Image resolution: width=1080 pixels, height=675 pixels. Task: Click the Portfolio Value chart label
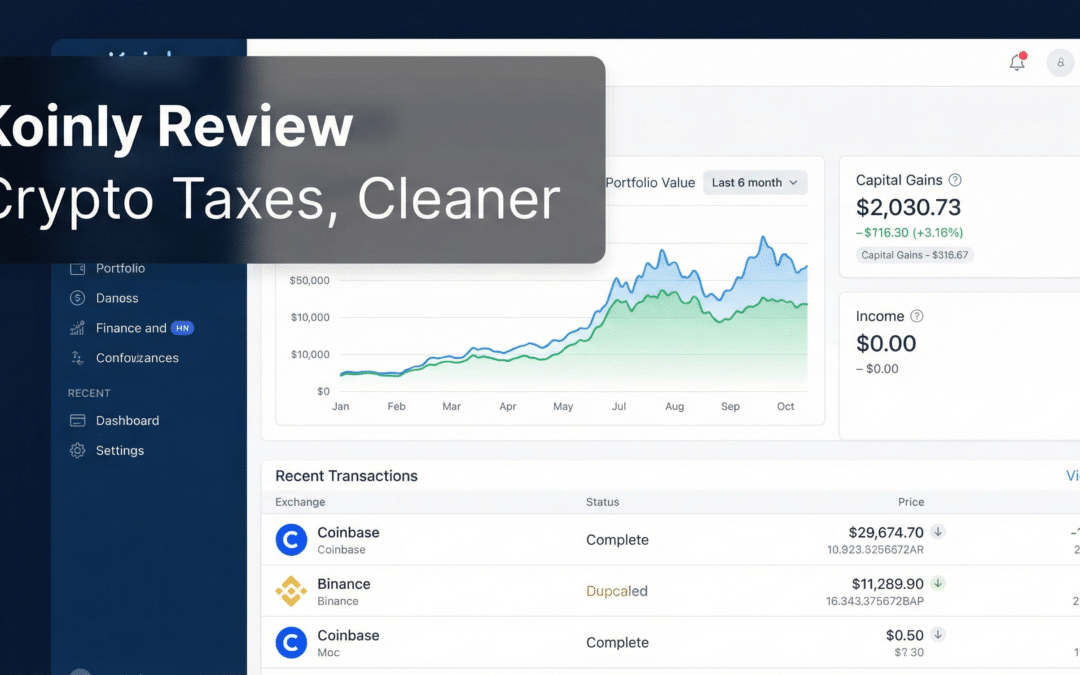(650, 183)
